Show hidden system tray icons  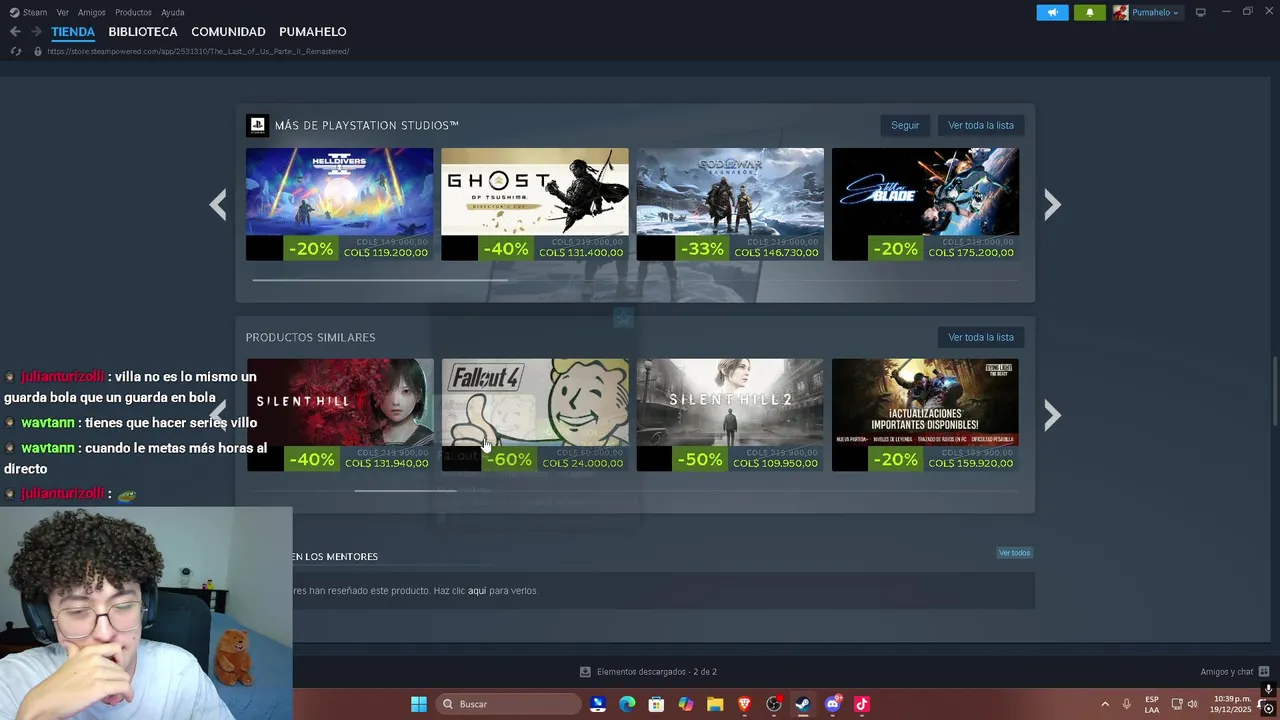[x=1105, y=704]
